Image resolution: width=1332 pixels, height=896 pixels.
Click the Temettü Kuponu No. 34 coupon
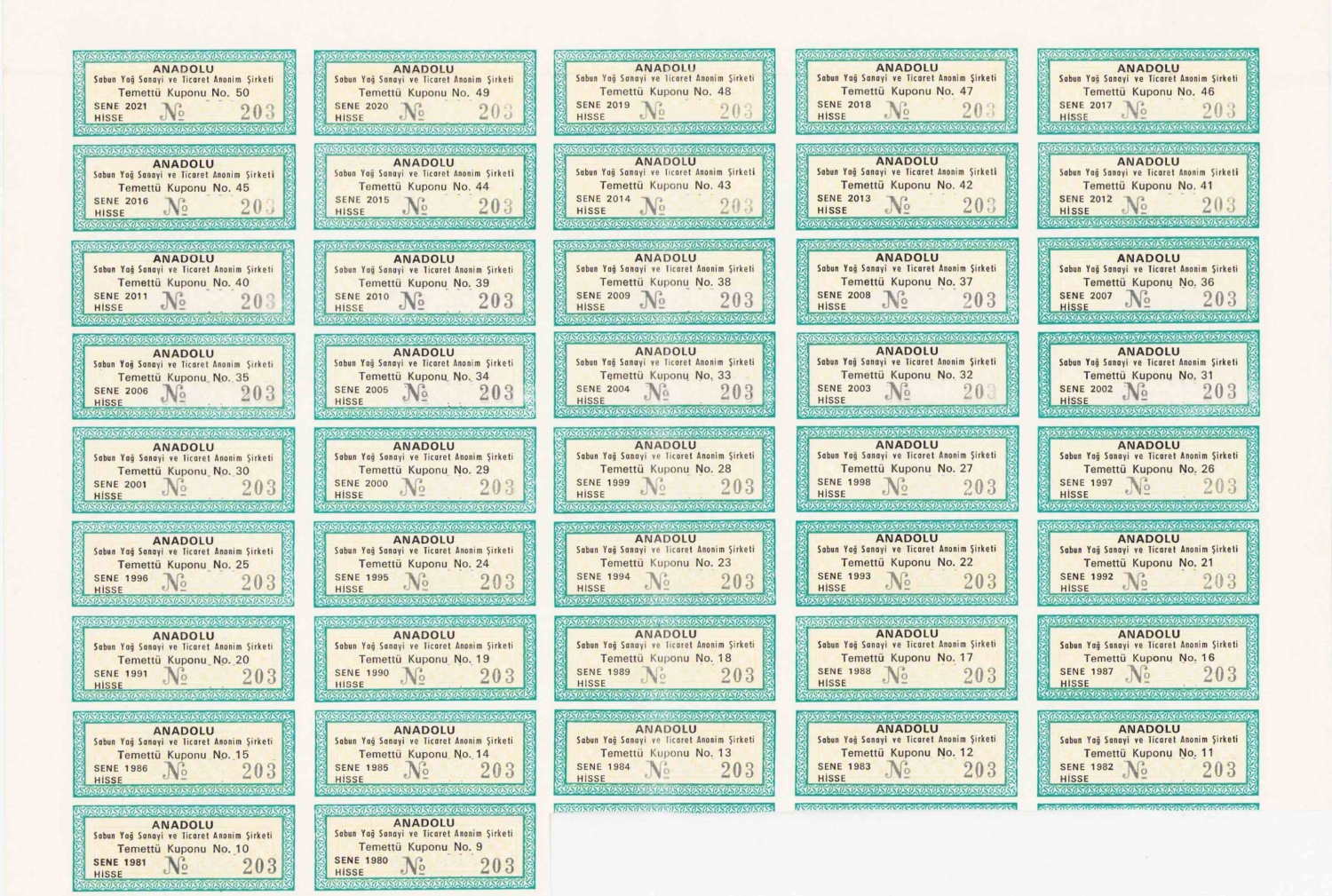click(424, 376)
